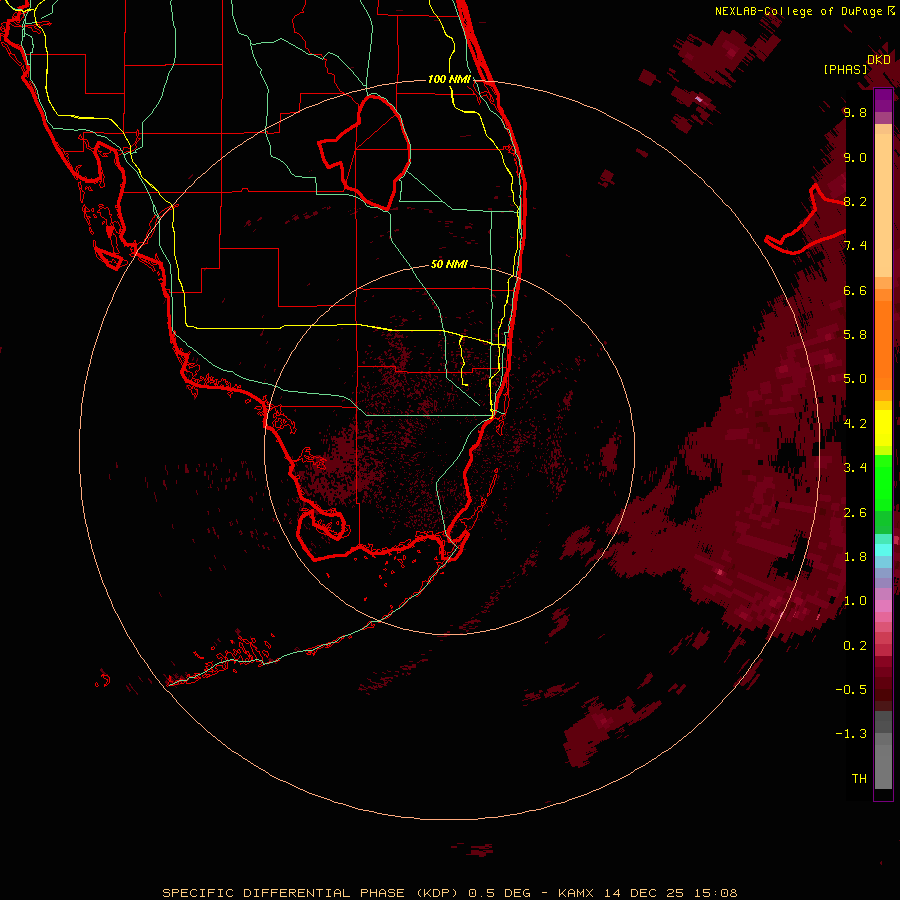This screenshot has width=900, height=900.
Task: Click the 6.6 value on color scale
Action: [855, 290]
